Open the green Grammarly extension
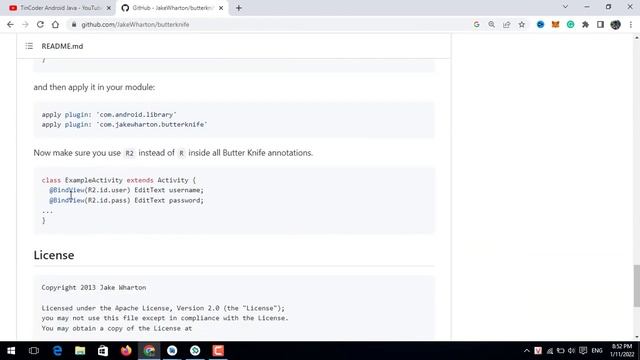This screenshot has width=640, height=360. click(570, 24)
